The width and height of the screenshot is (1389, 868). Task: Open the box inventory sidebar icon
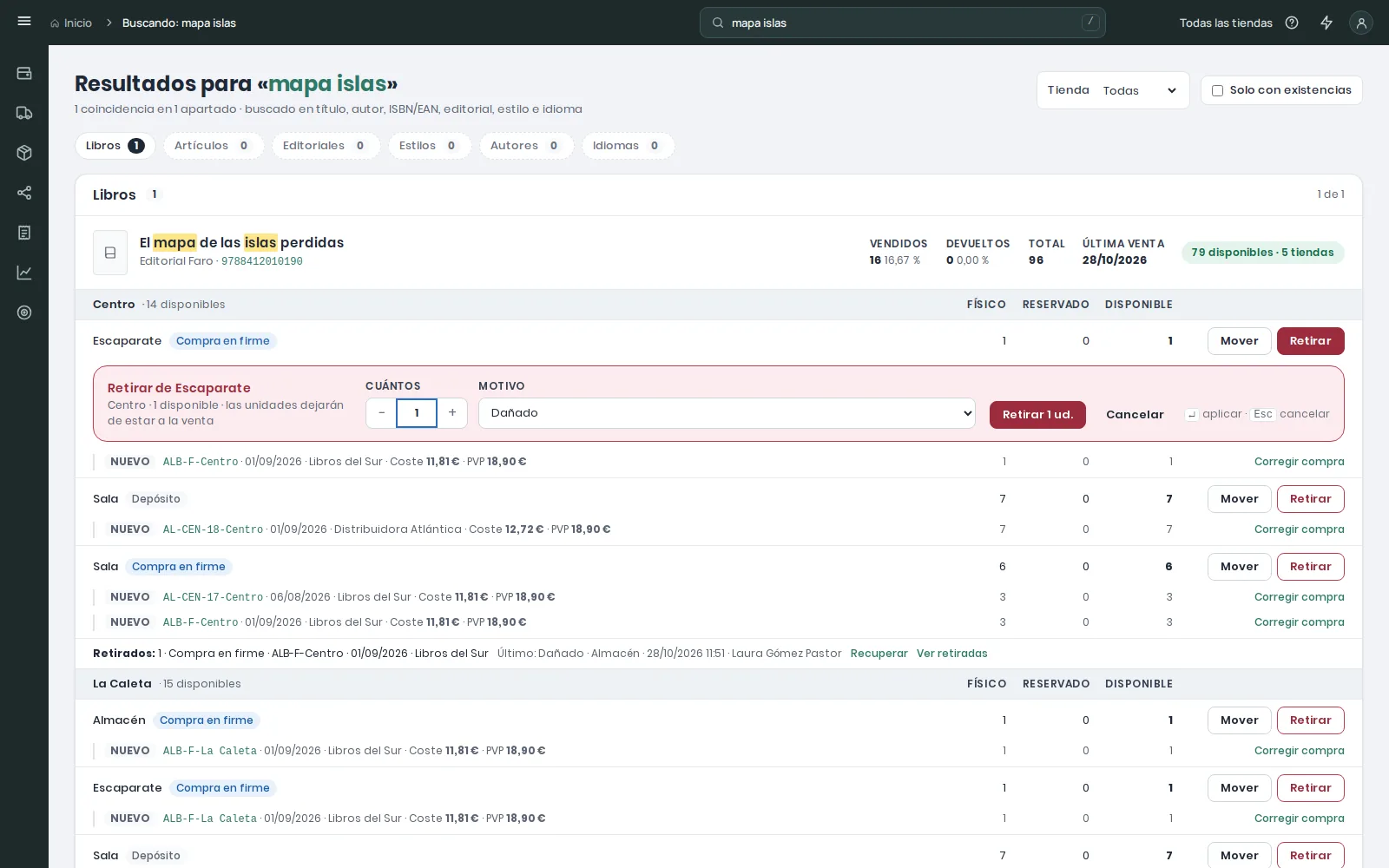pos(24,153)
